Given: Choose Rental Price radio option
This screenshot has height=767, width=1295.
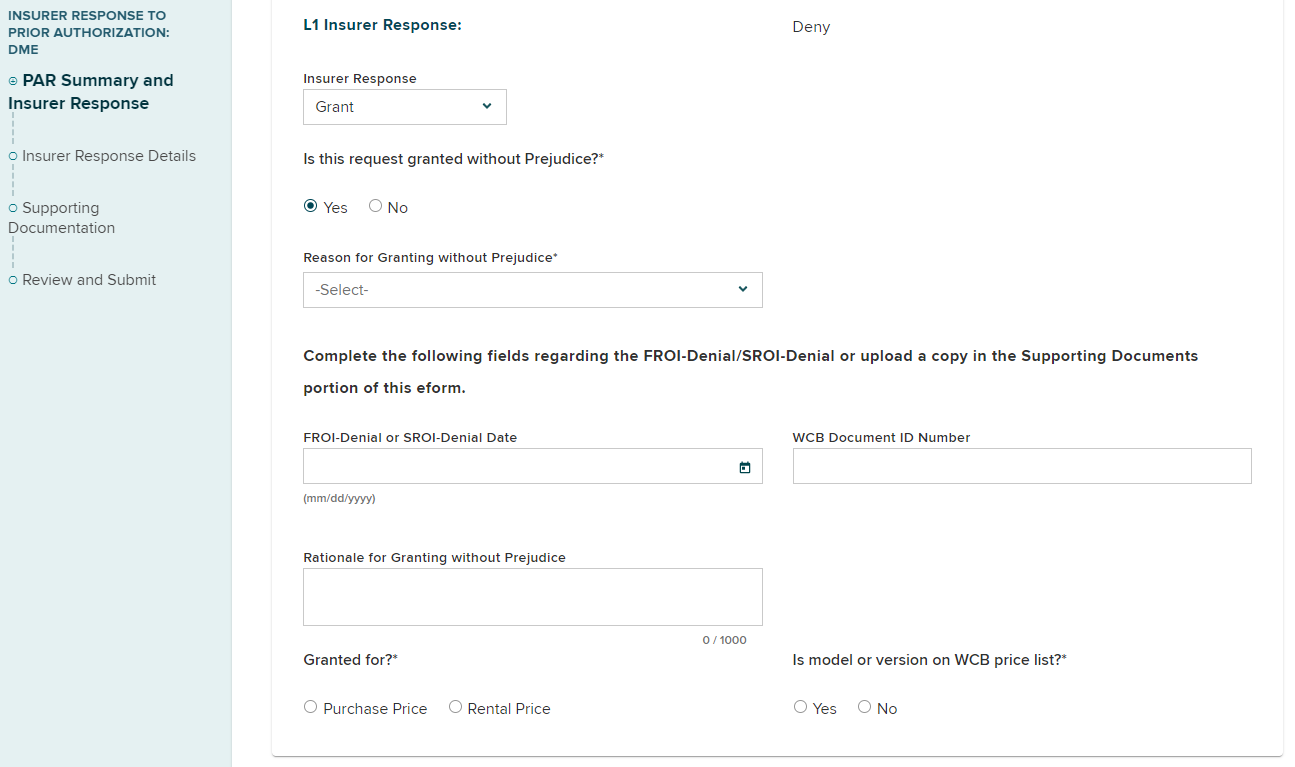Looking at the screenshot, I should click(455, 707).
